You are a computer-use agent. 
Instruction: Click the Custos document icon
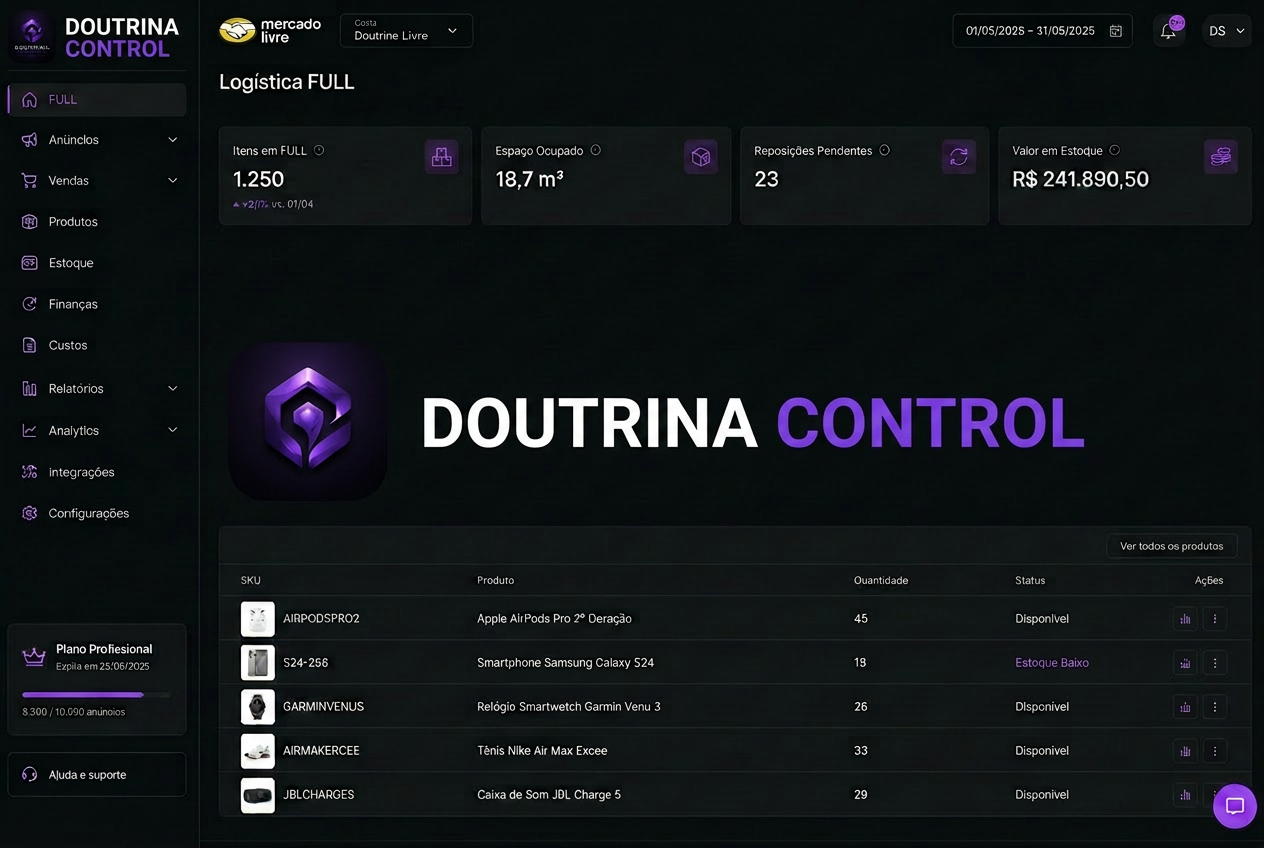click(x=29, y=345)
